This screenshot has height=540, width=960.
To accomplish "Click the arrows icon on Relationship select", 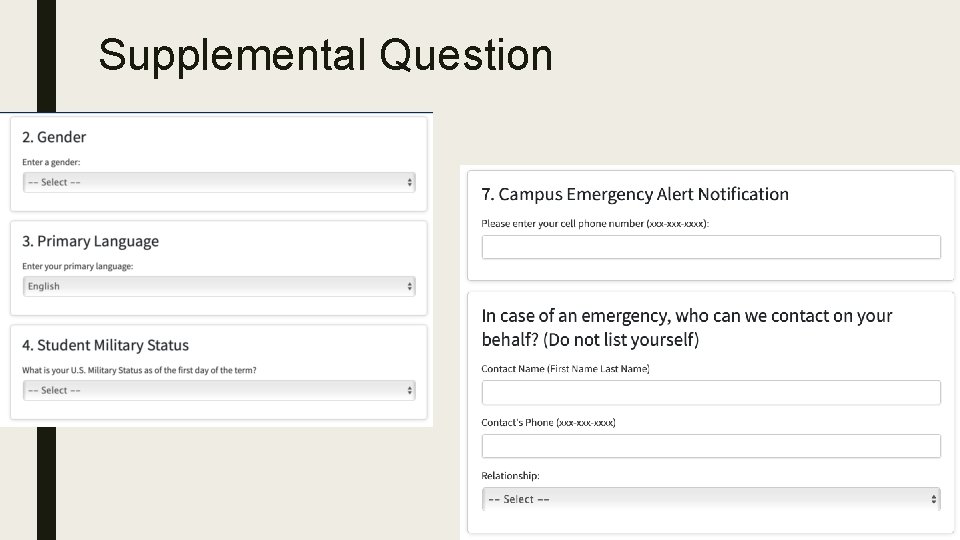I will pos(934,499).
